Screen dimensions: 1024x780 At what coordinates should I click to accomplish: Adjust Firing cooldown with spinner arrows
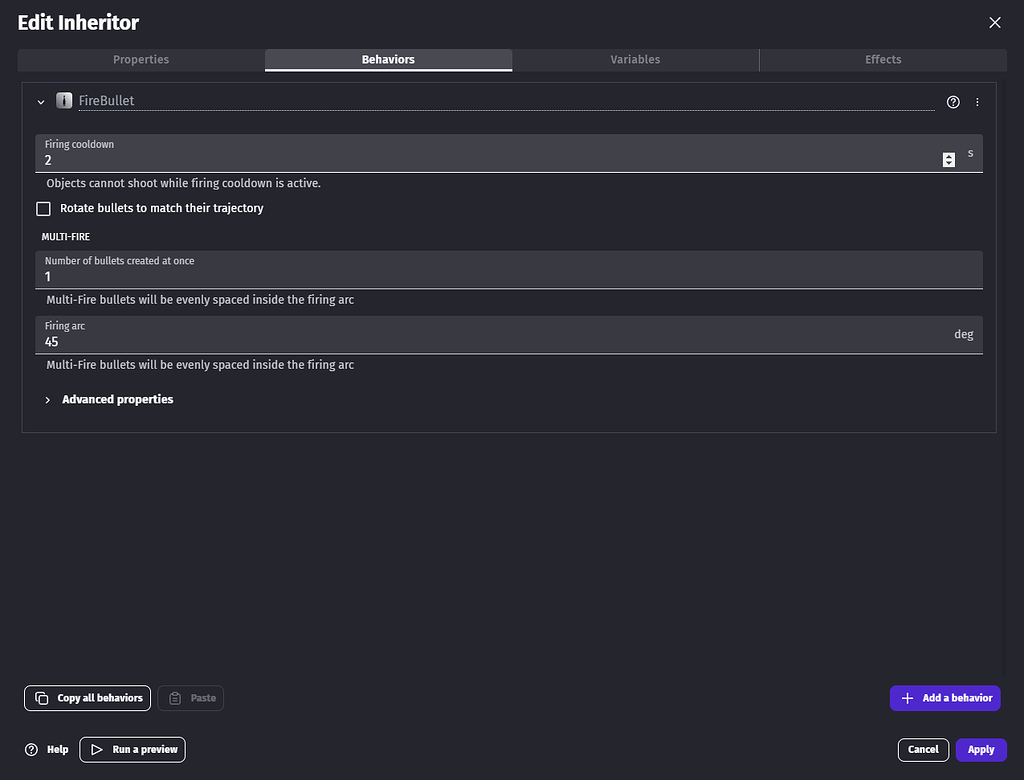(949, 160)
